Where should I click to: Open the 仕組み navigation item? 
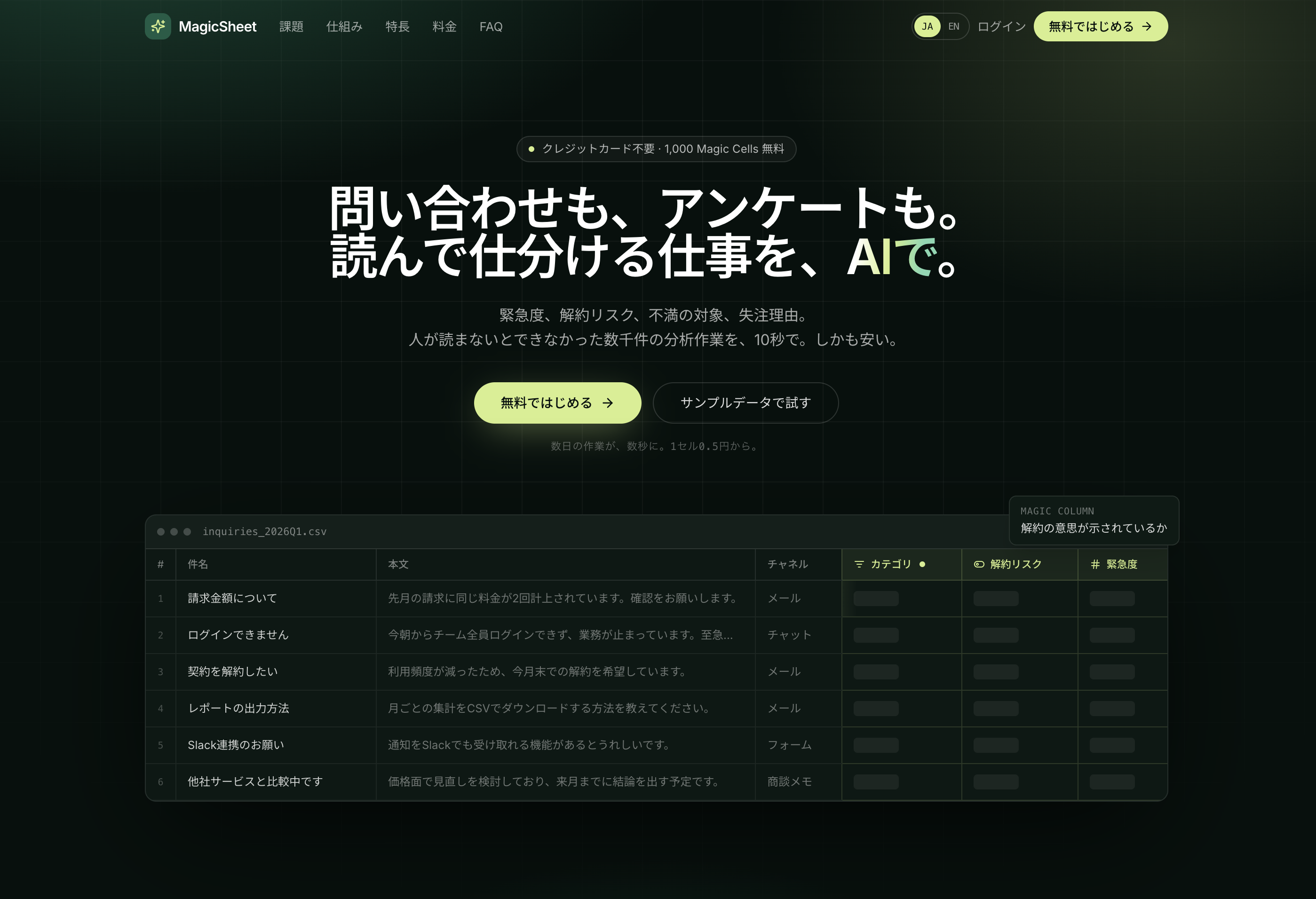pyautogui.click(x=344, y=27)
